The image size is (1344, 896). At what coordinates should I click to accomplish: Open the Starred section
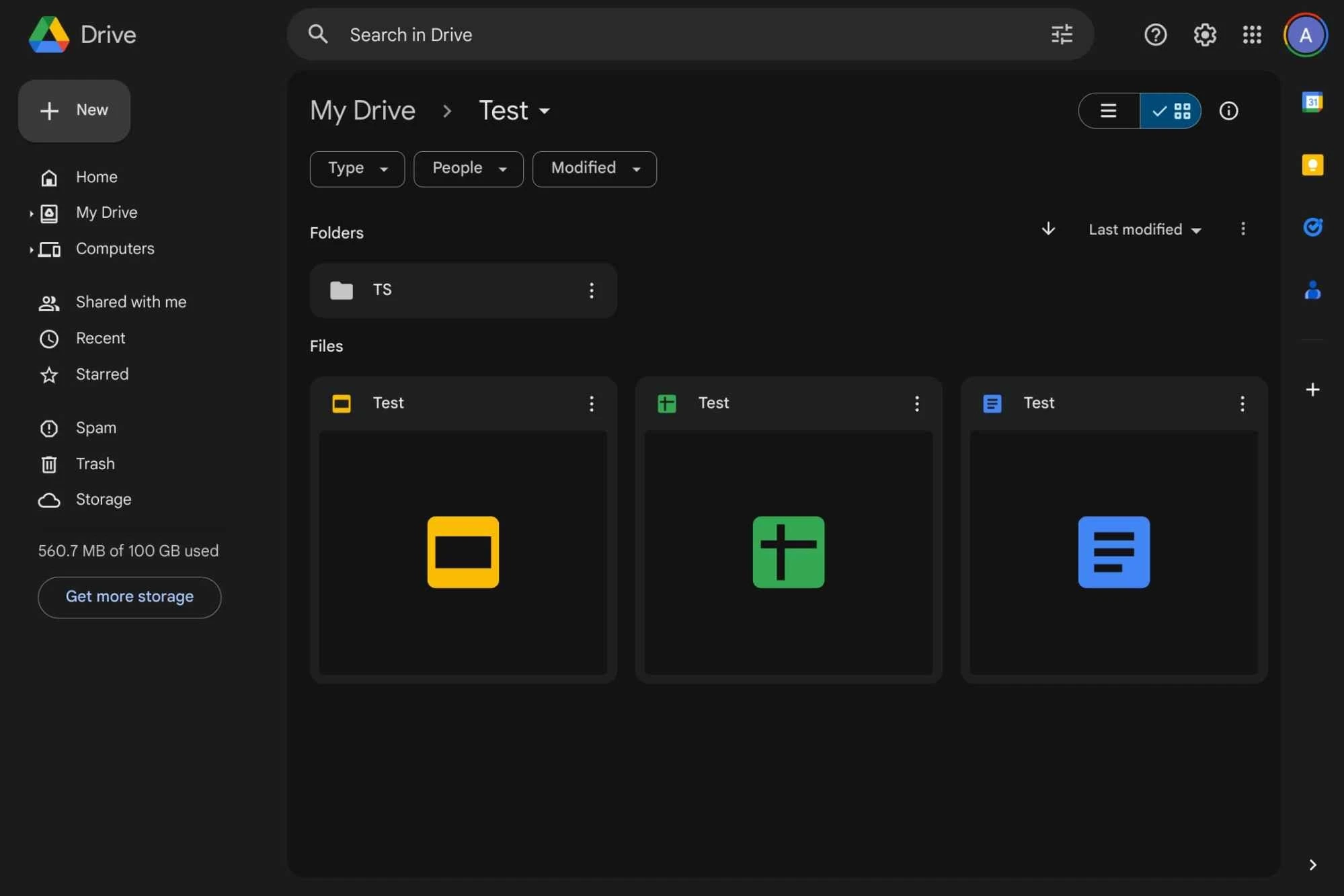coord(102,374)
